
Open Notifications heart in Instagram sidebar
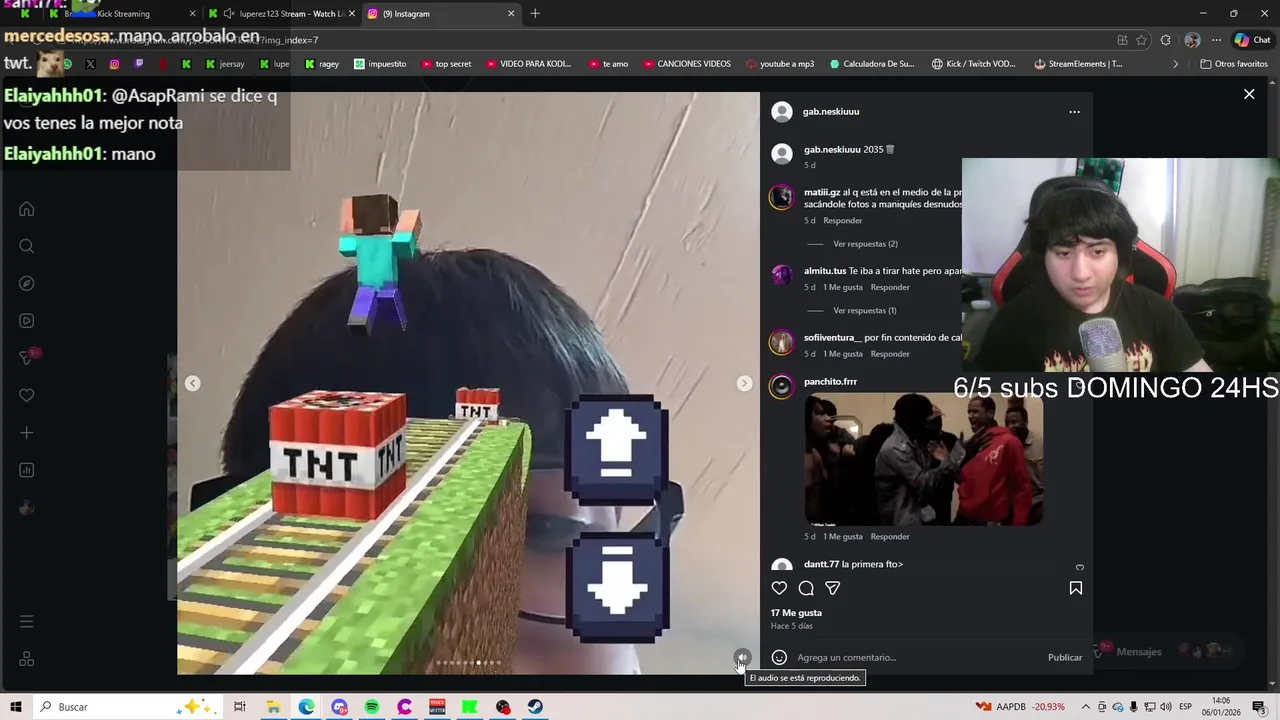click(x=27, y=396)
